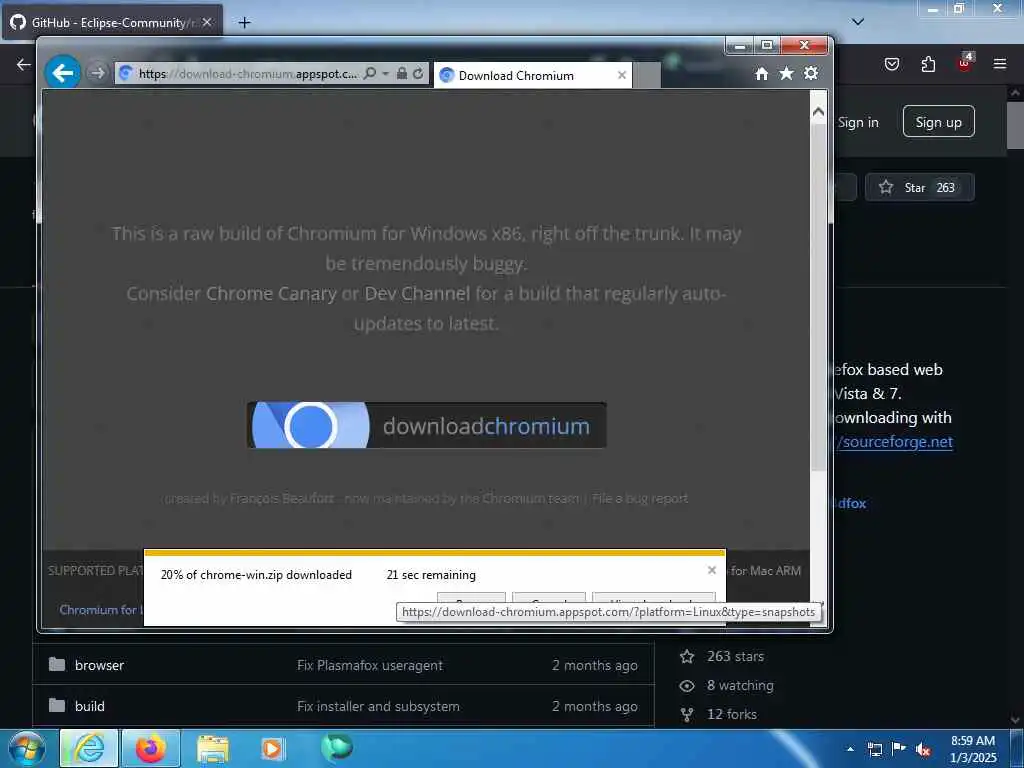This screenshot has height=768, width=1024.
Task: Click the Action Center flag icon
Action: click(x=899, y=749)
